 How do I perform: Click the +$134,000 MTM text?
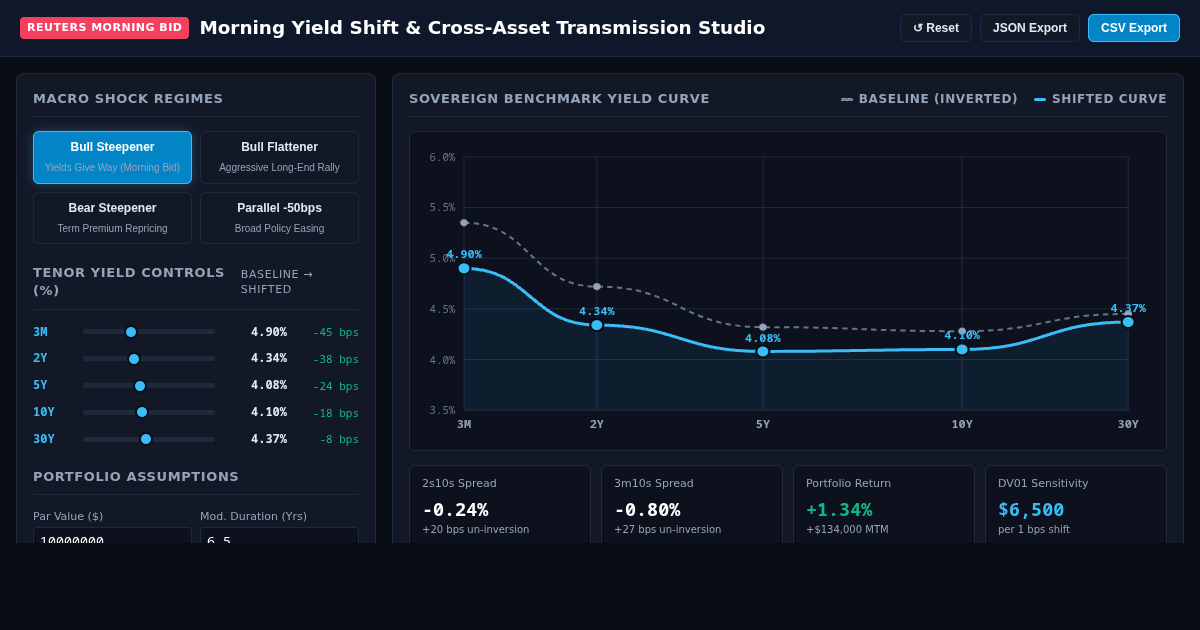tap(847, 530)
